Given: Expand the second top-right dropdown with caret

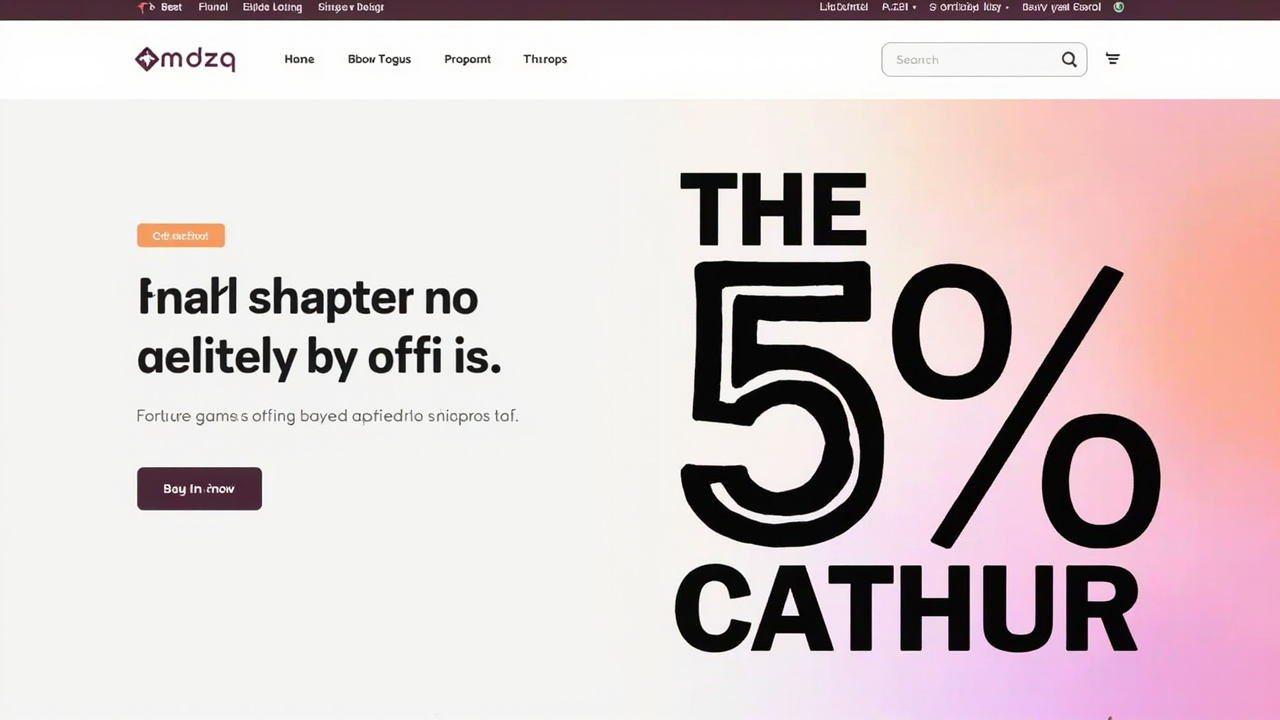Looking at the screenshot, I should 898,7.
